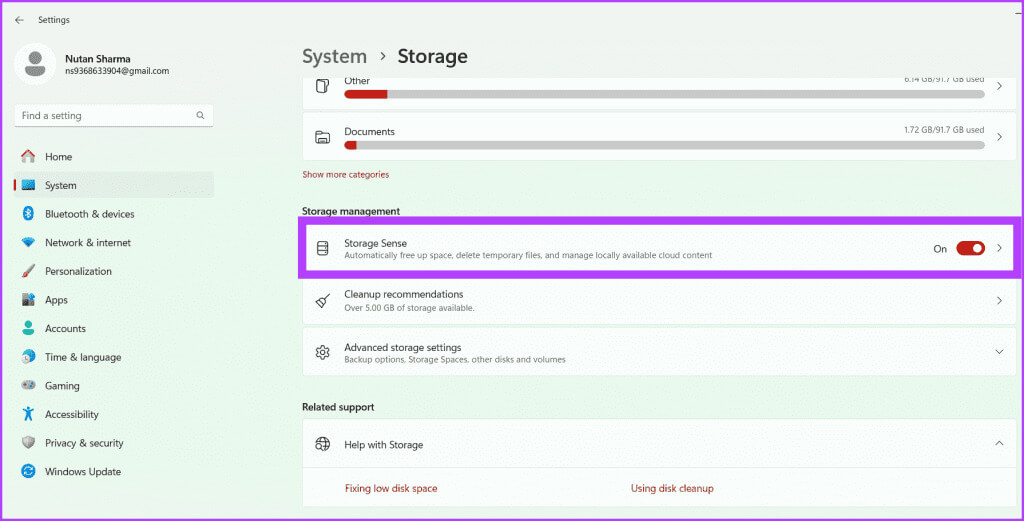Open Documents storage details chevron
The width and height of the screenshot is (1024, 521).
point(999,137)
